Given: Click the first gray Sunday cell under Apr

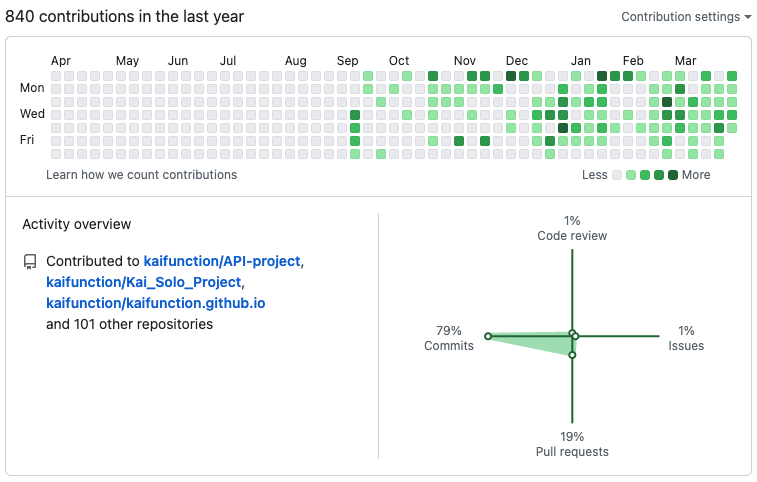Looking at the screenshot, I should [x=56, y=76].
